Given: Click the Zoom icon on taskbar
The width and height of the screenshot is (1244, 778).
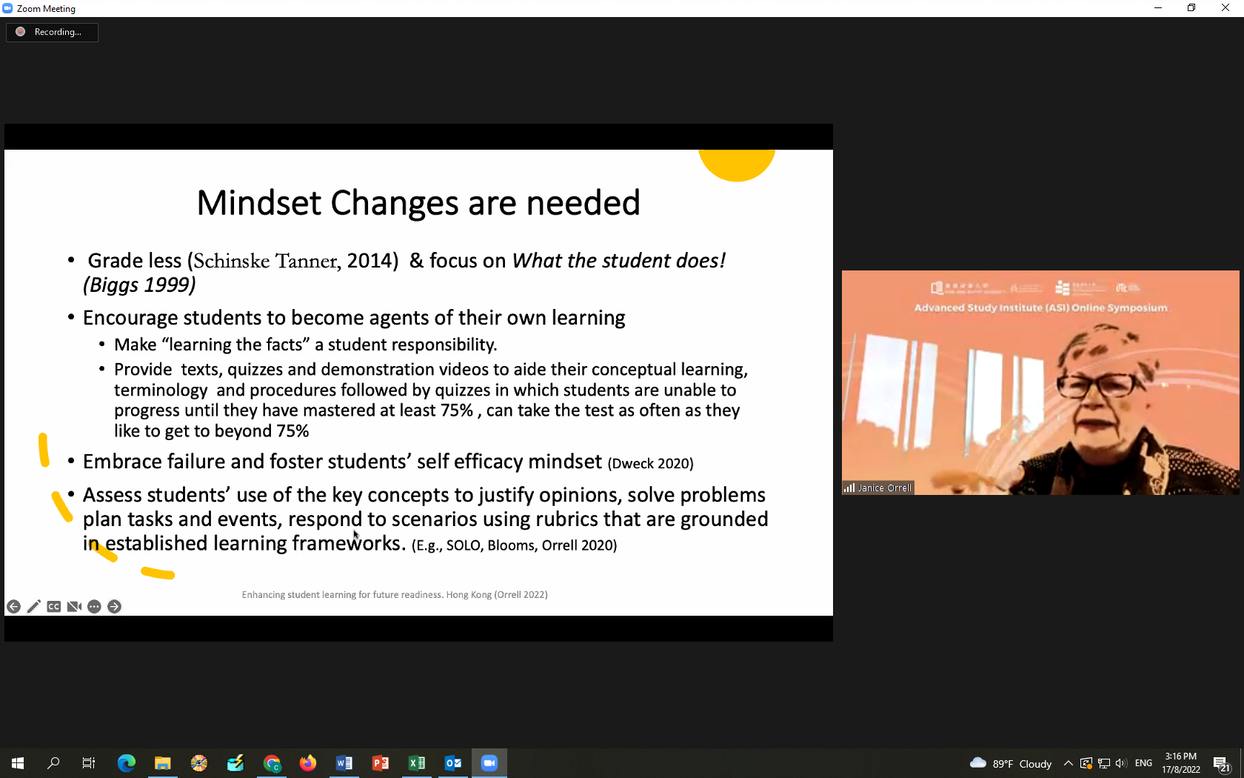Looking at the screenshot, I should pyautogui.click(x=489, y=763).
